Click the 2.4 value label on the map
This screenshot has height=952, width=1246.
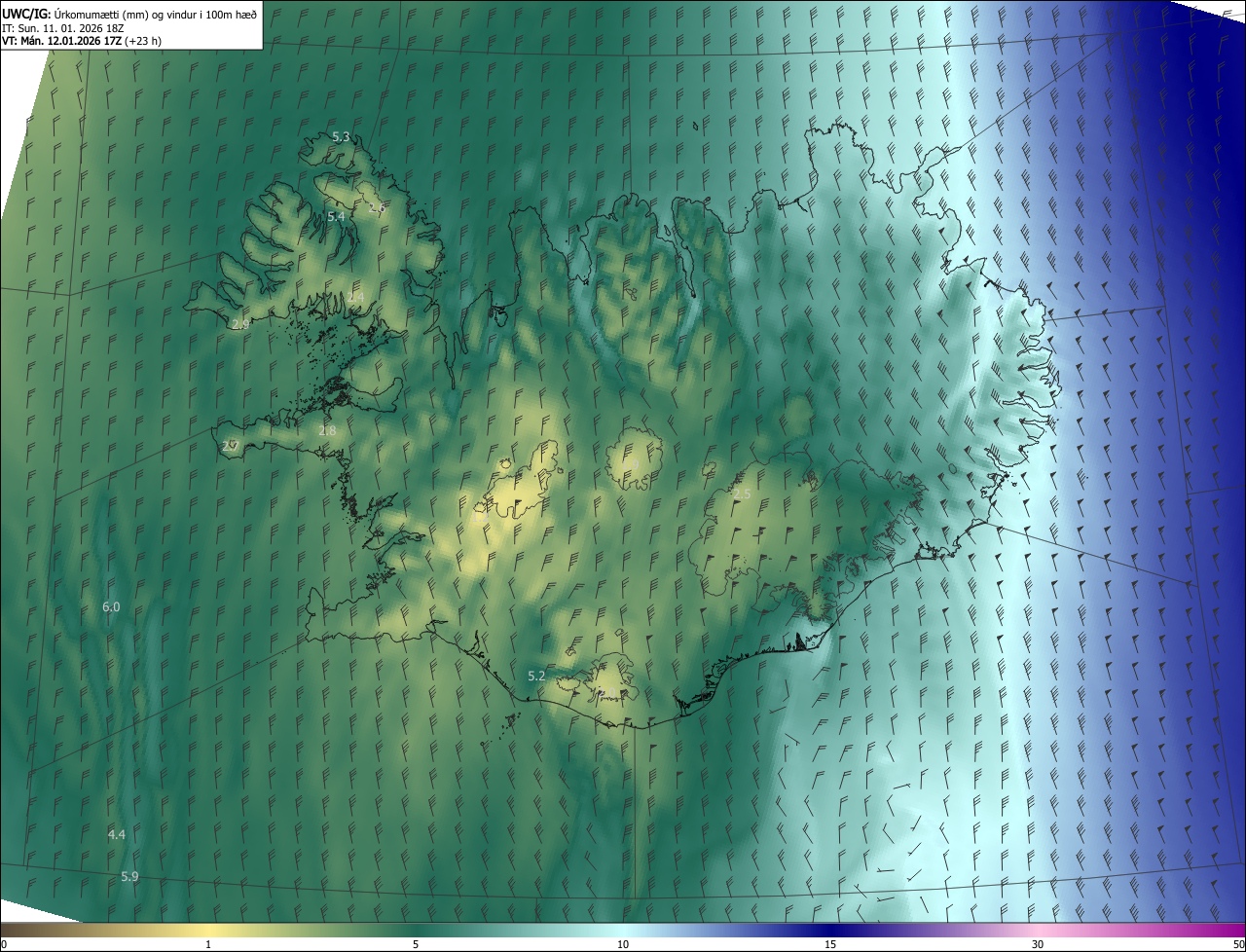(356, 297)
